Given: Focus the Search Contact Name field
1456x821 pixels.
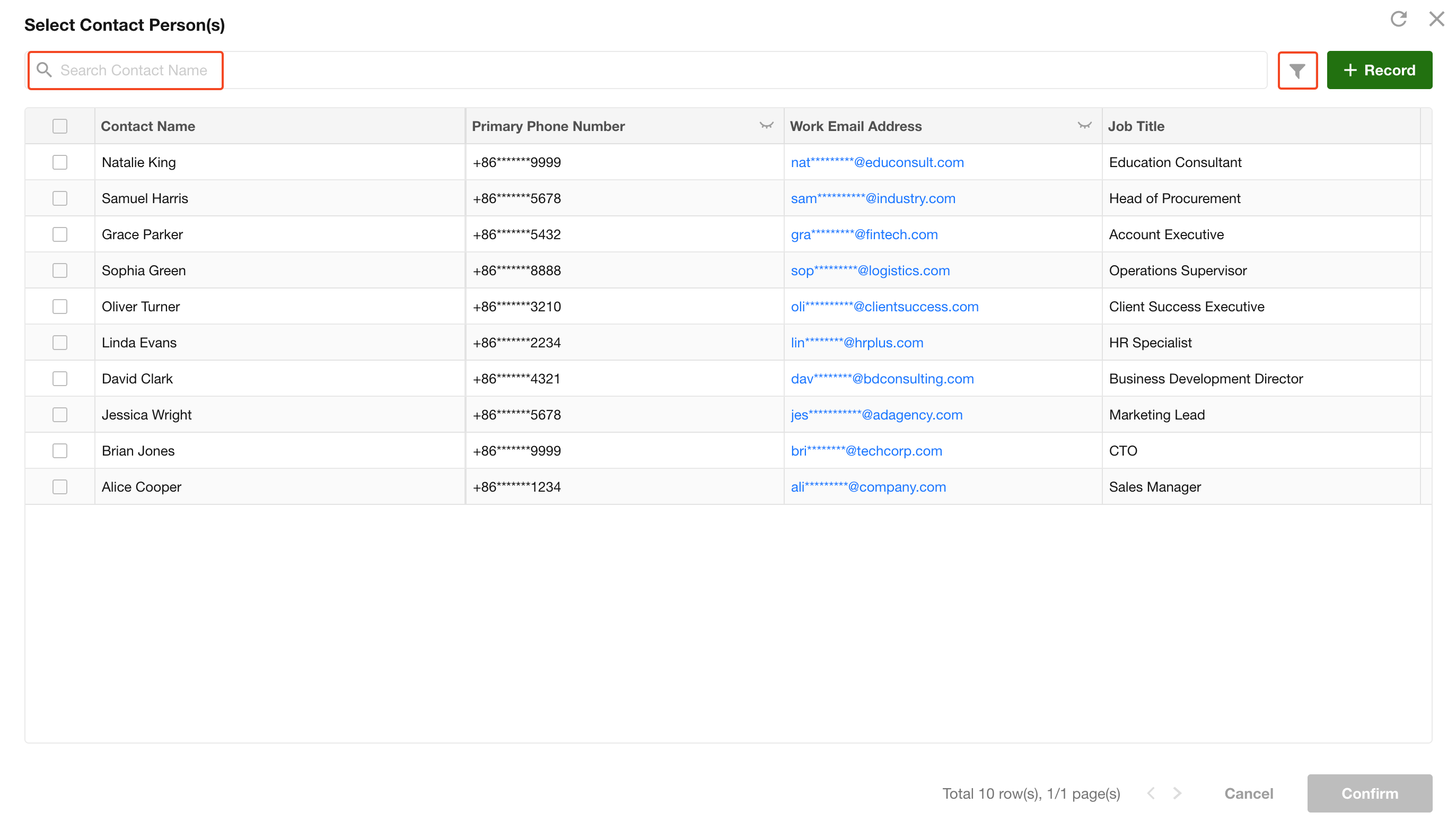Looking at the screenshot, I should click(x=134, y=70).
